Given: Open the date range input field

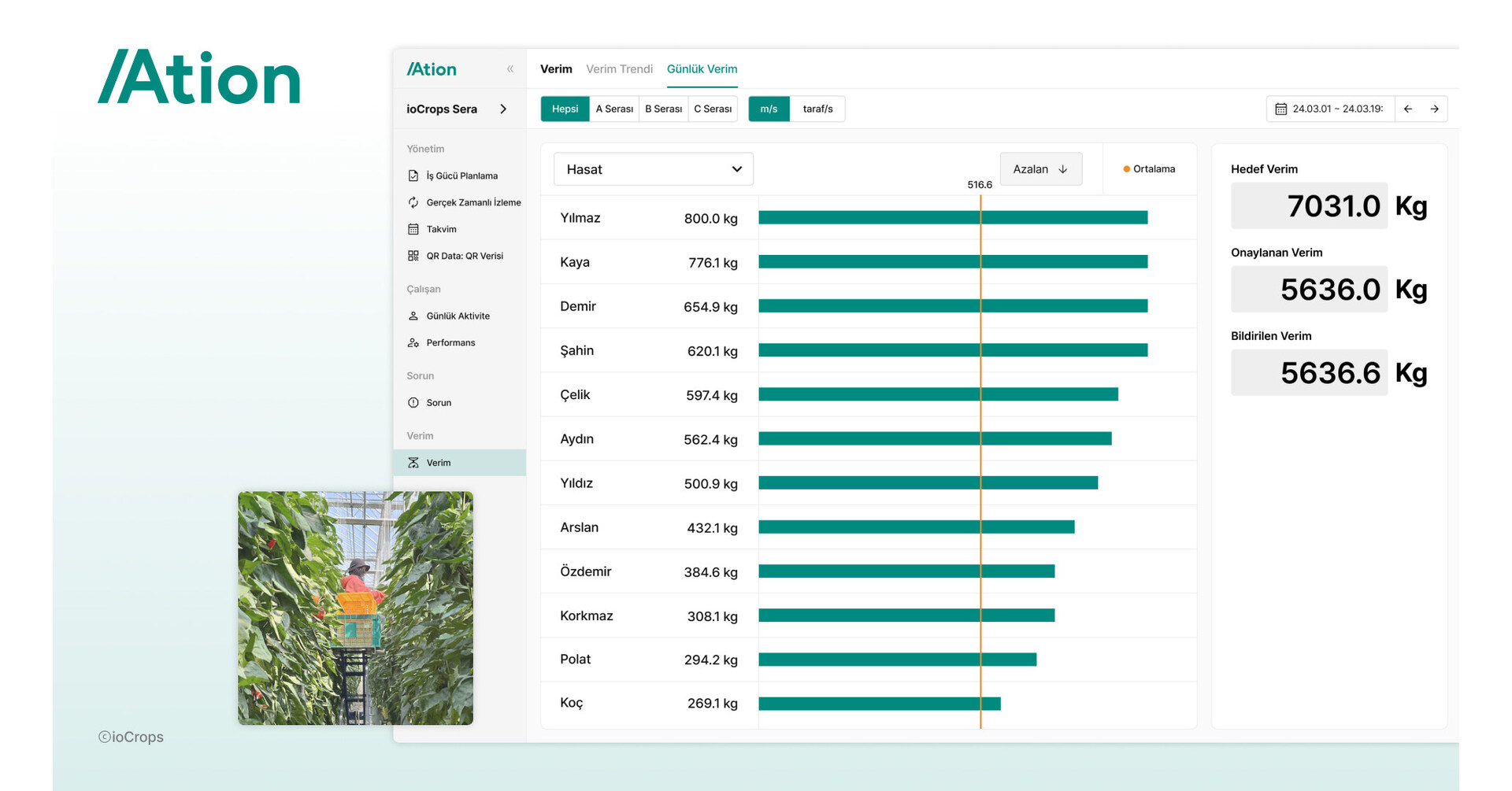Looking at the screenshot, I should [x=1331, y=109].
